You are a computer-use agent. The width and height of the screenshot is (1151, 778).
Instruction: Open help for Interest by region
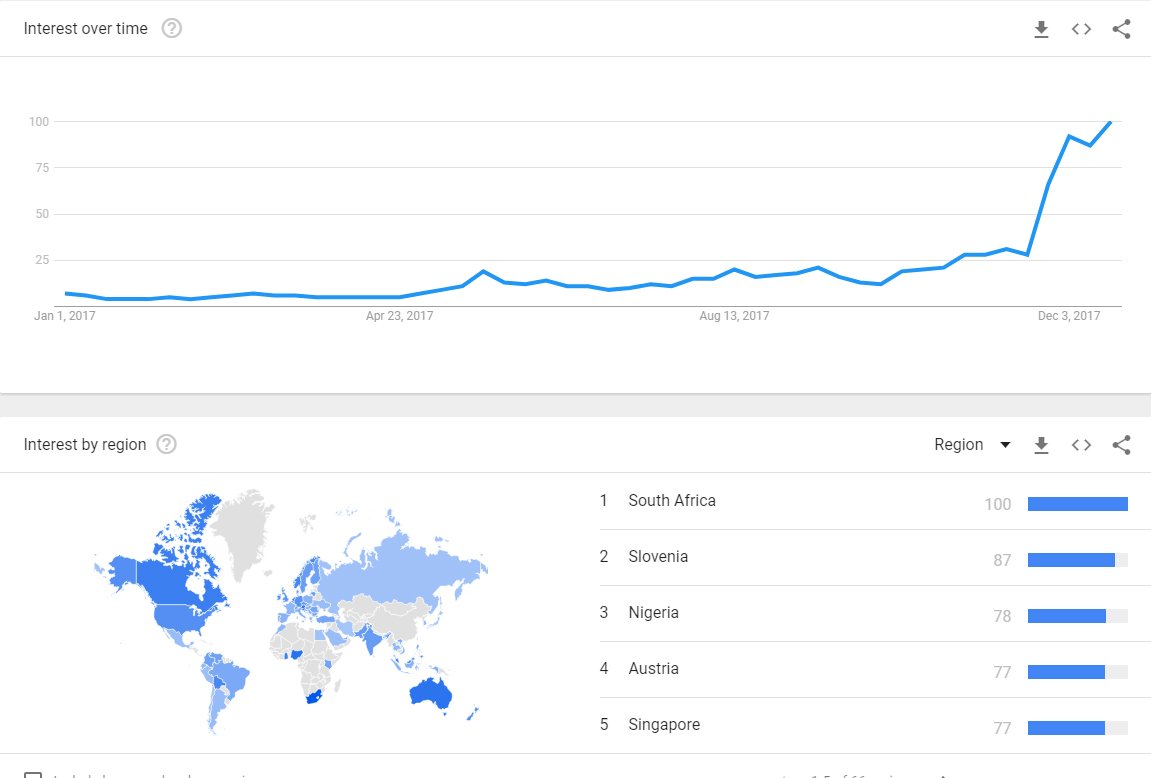click(x=167, y=445)
